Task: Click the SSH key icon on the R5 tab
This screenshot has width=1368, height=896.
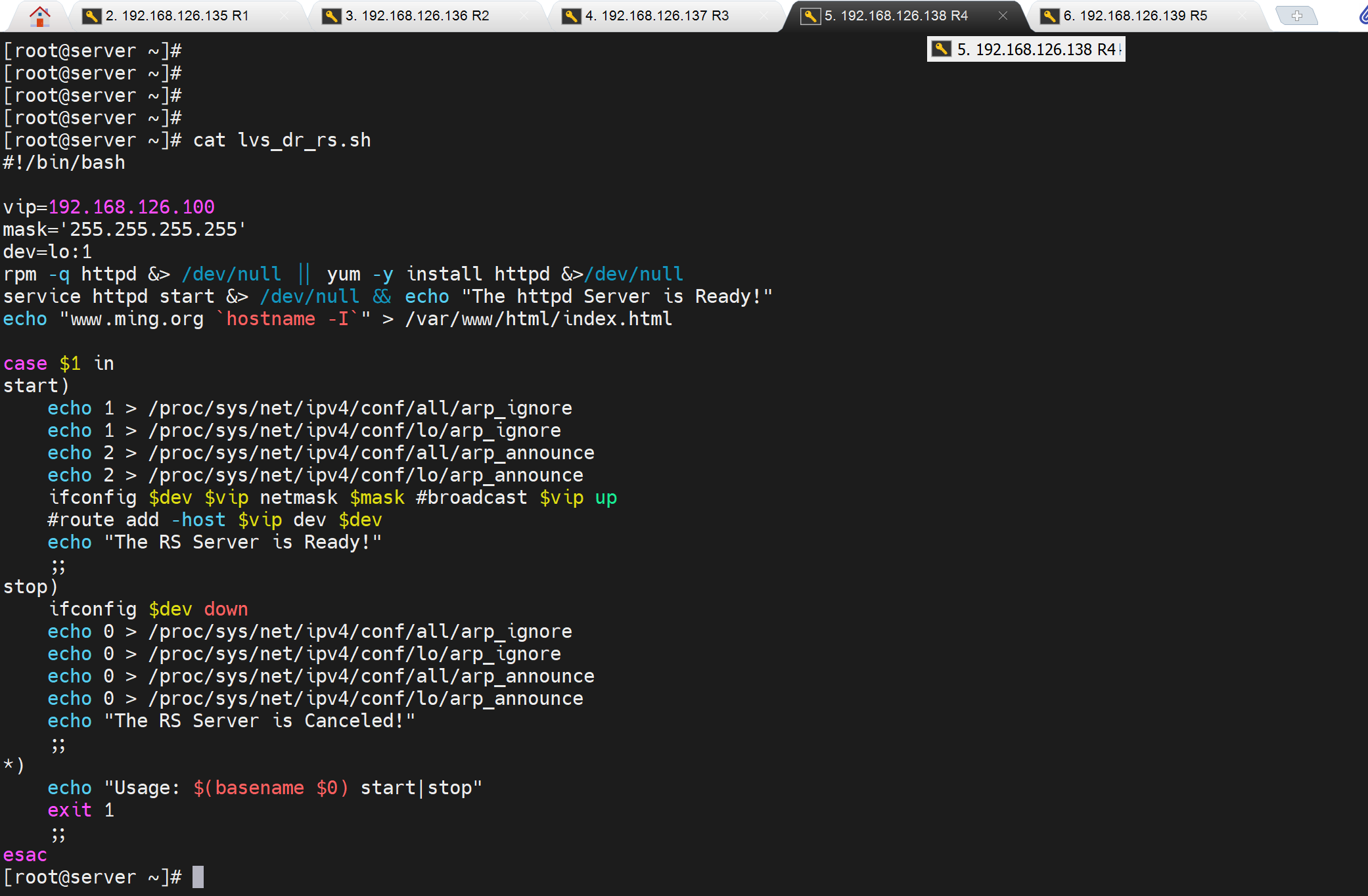Action: click(1049, 16)
